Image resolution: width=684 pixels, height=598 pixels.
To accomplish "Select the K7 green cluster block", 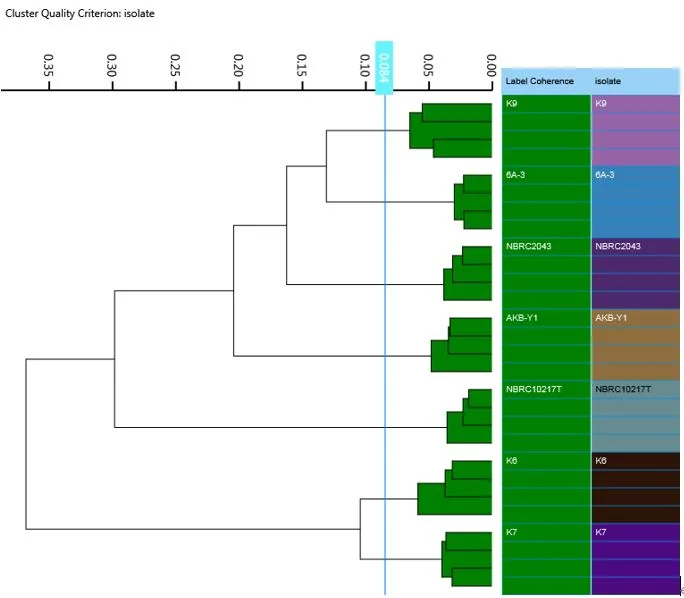I will point(467,559).
